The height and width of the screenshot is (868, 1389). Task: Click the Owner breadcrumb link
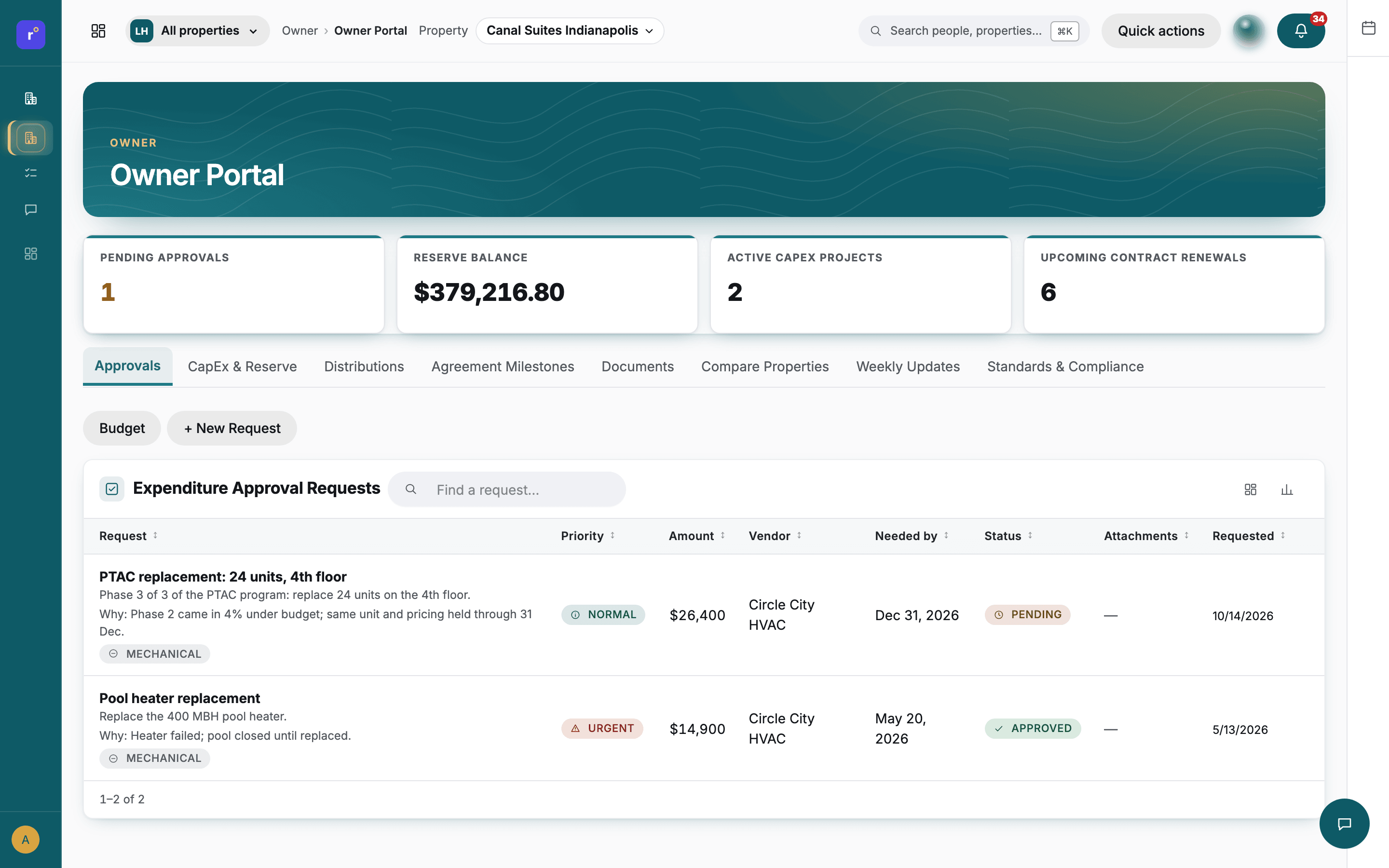pos(300,31)
